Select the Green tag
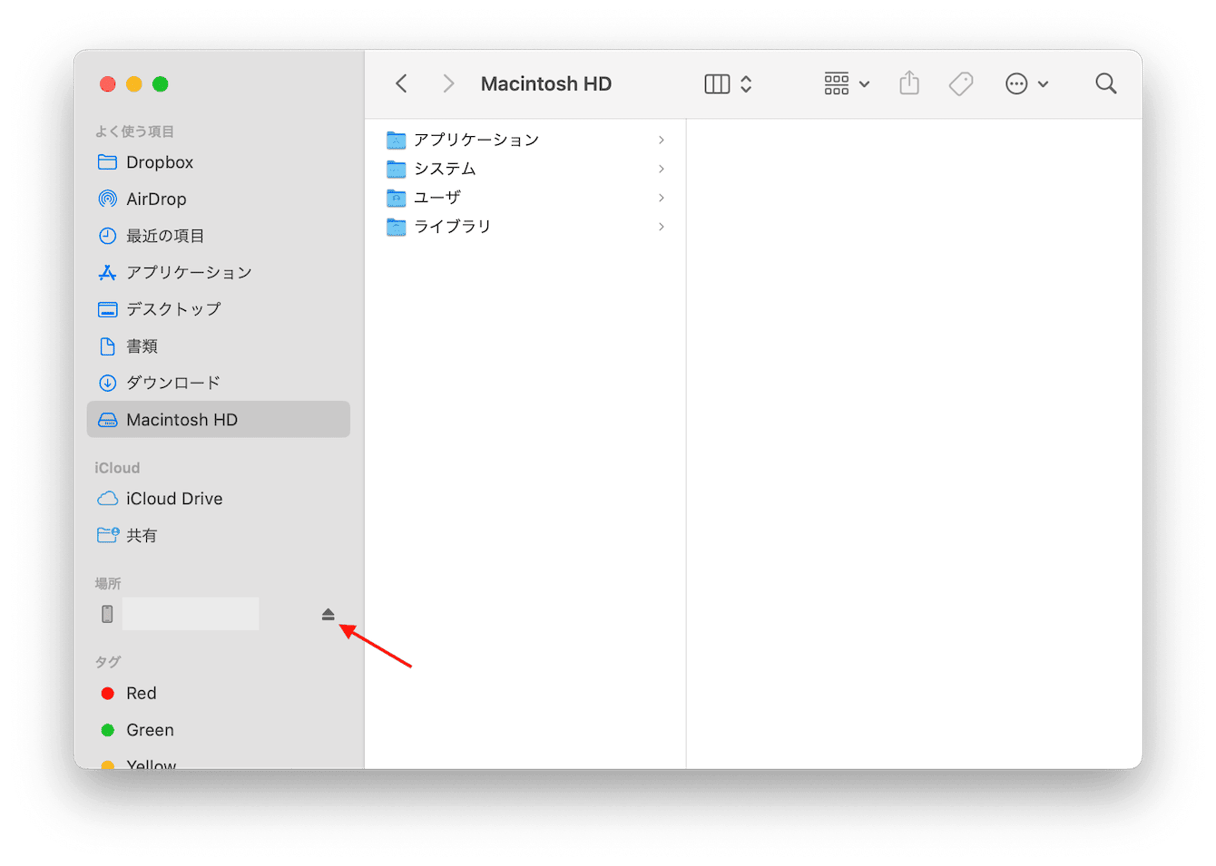This screenshot has width=1216, height=866. coord(149,730)
